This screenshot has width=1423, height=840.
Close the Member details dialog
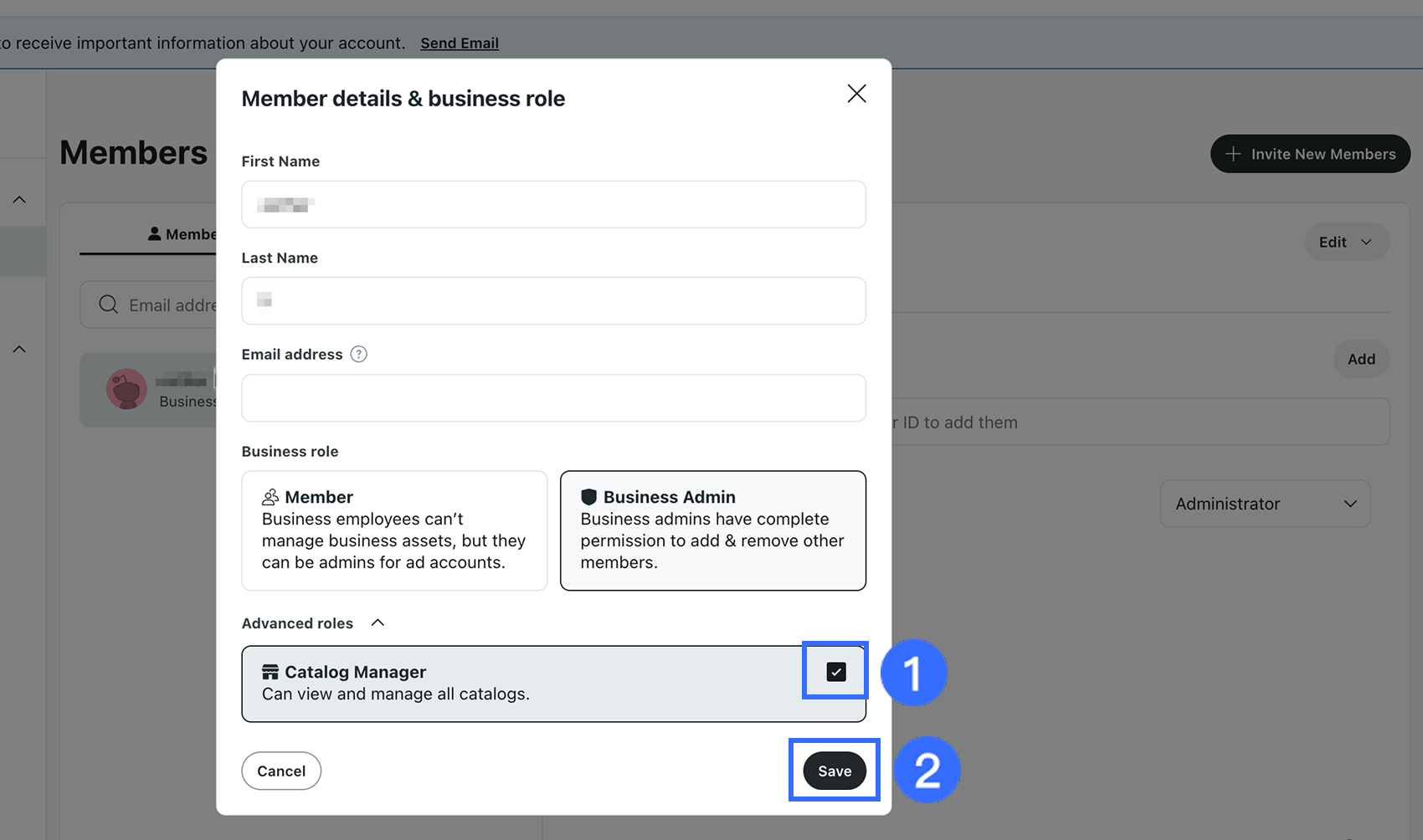pos(856,94)
